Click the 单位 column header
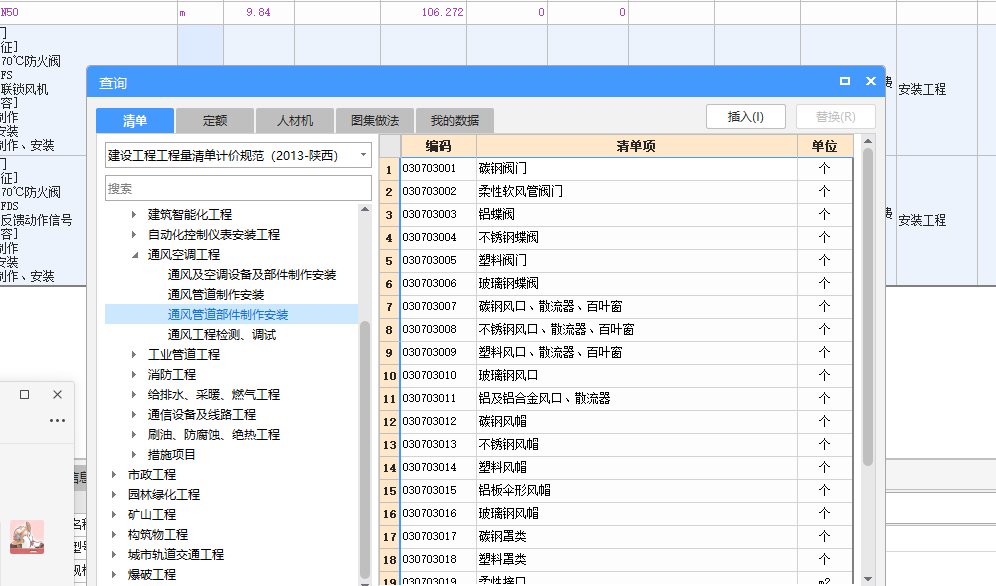Screen dimensions: 996x586 click(x=824, y=146)
